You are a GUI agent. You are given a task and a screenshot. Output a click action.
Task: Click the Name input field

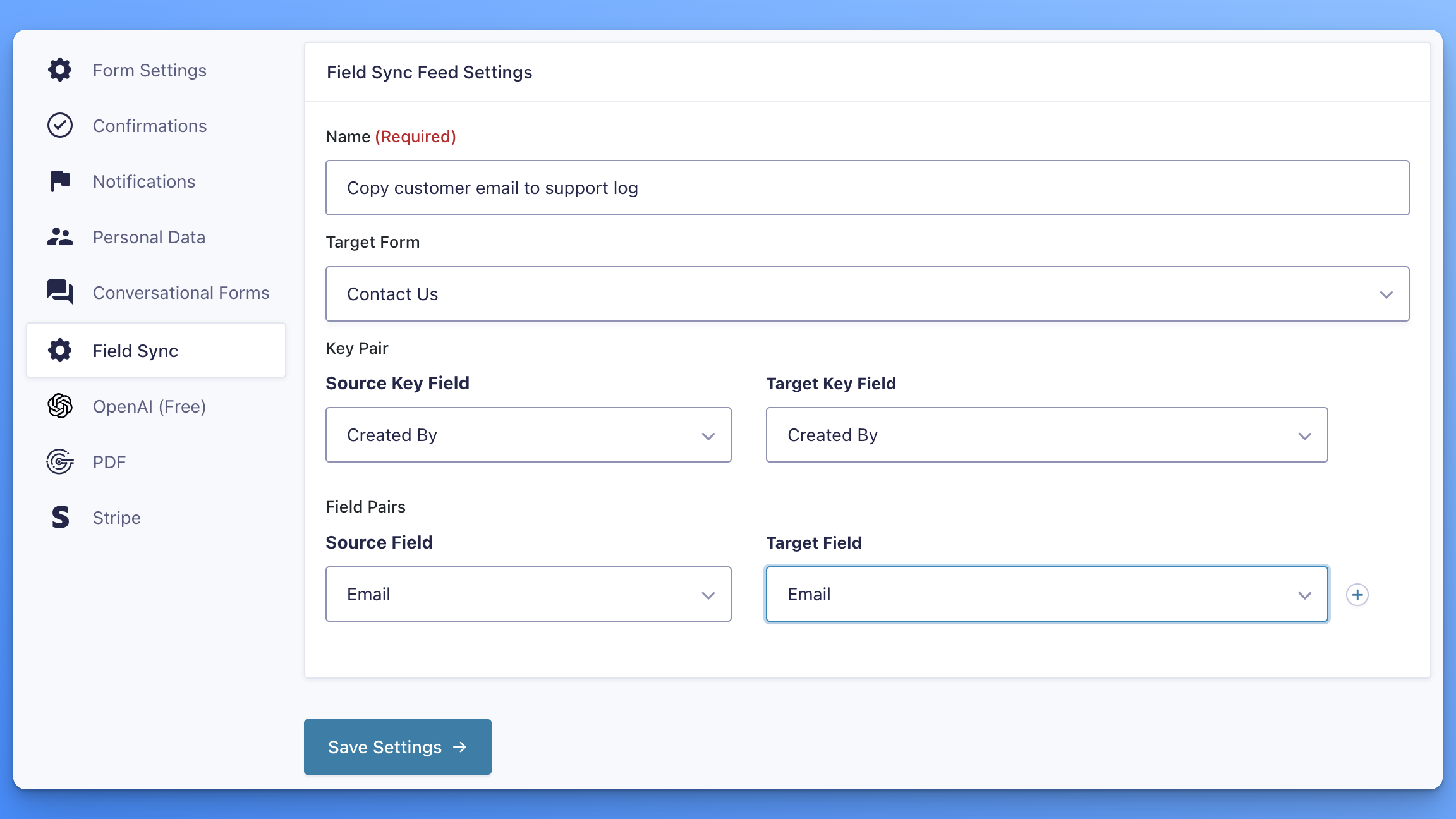coord(867,188)
